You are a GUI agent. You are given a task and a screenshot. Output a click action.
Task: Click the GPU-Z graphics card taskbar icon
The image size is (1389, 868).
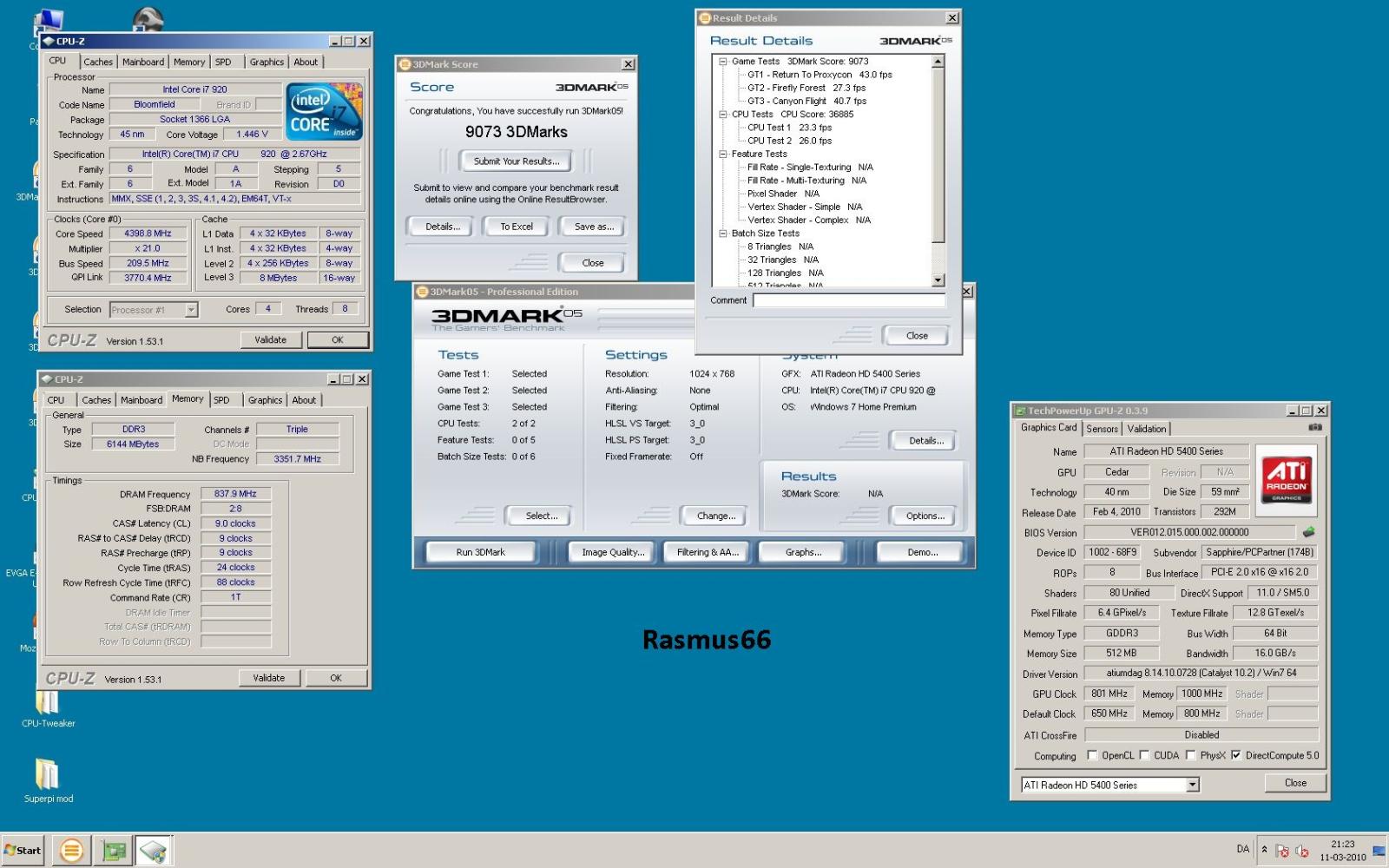pos(114,851)
